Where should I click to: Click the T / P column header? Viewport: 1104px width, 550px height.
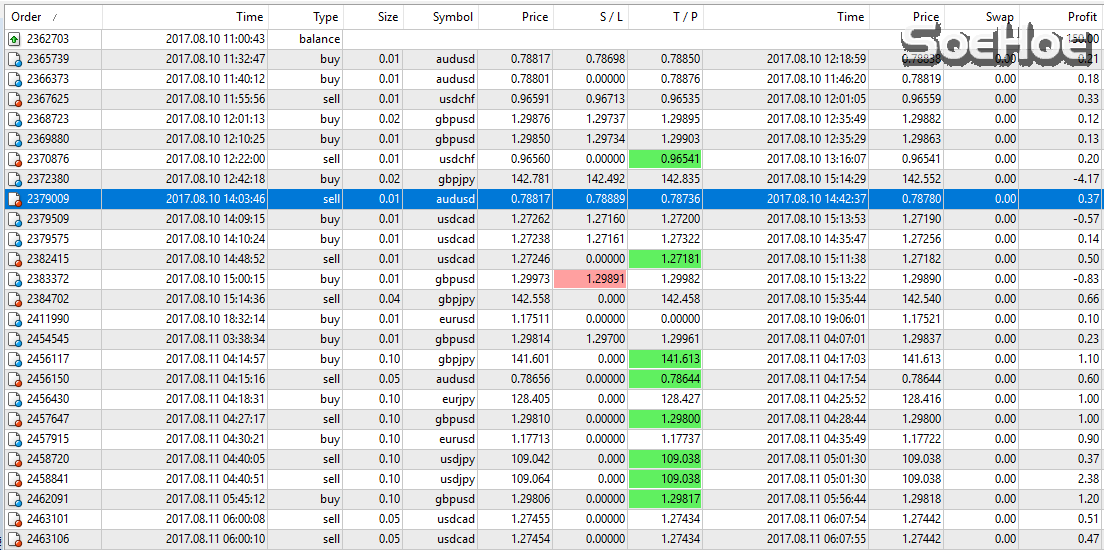click(686, 17)
